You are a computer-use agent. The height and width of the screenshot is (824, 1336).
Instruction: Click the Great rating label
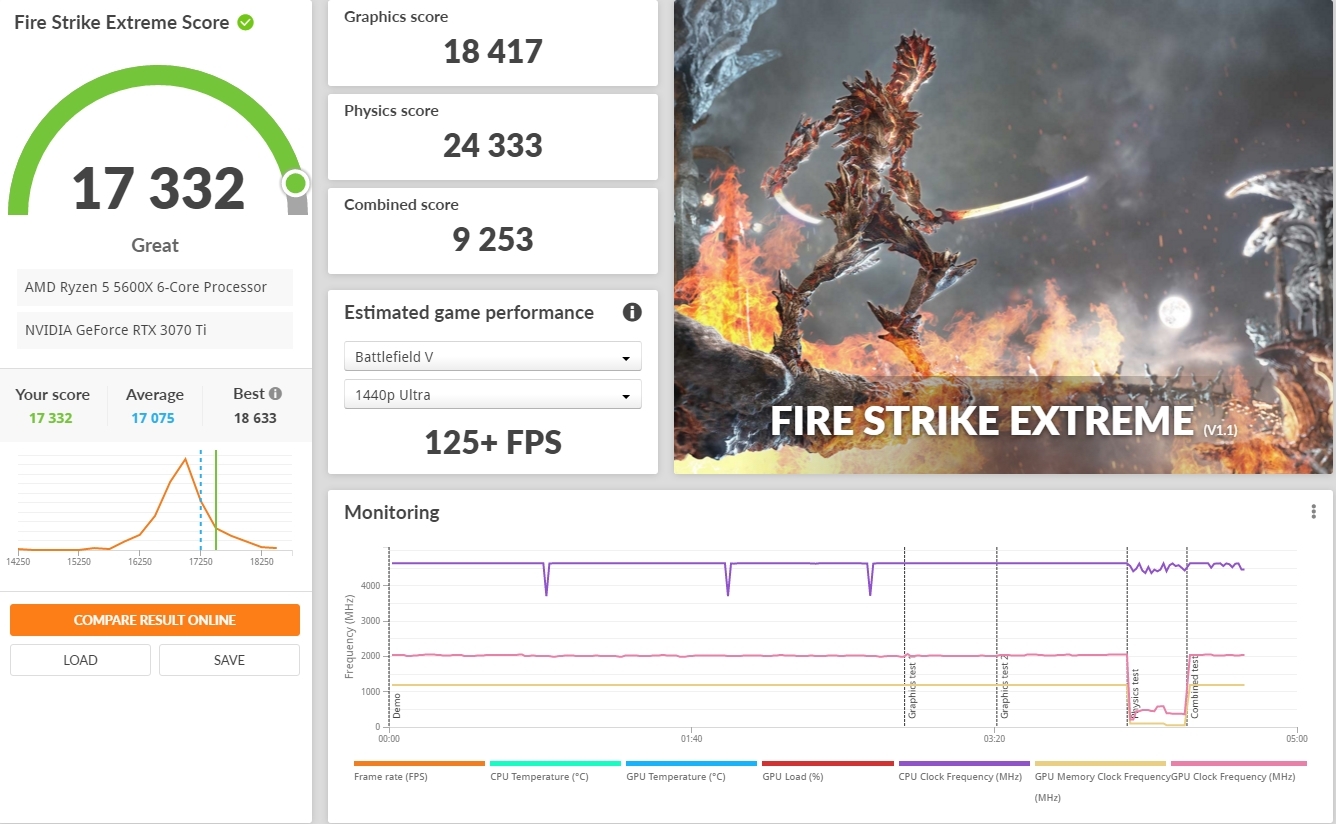(155, 245)
